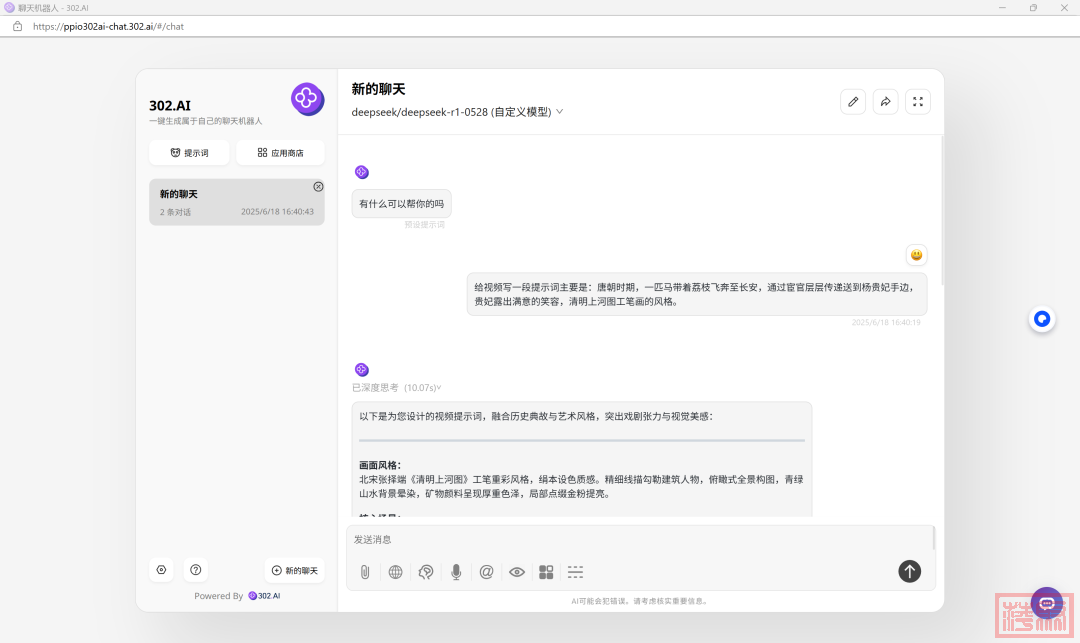
Task: Click the user emoji avatar
Action: coord(916,255)
